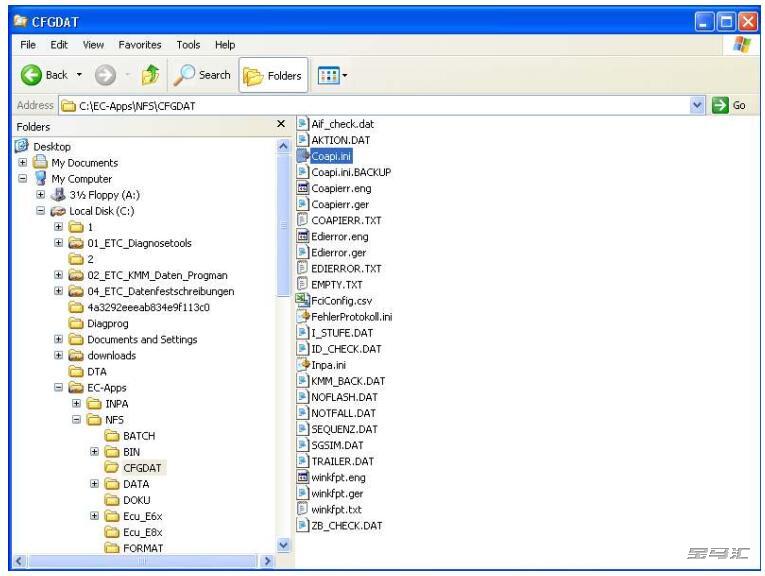The image size is (765, 576).
Task: Expand the INPA folder node
Action: coord(77,404)
